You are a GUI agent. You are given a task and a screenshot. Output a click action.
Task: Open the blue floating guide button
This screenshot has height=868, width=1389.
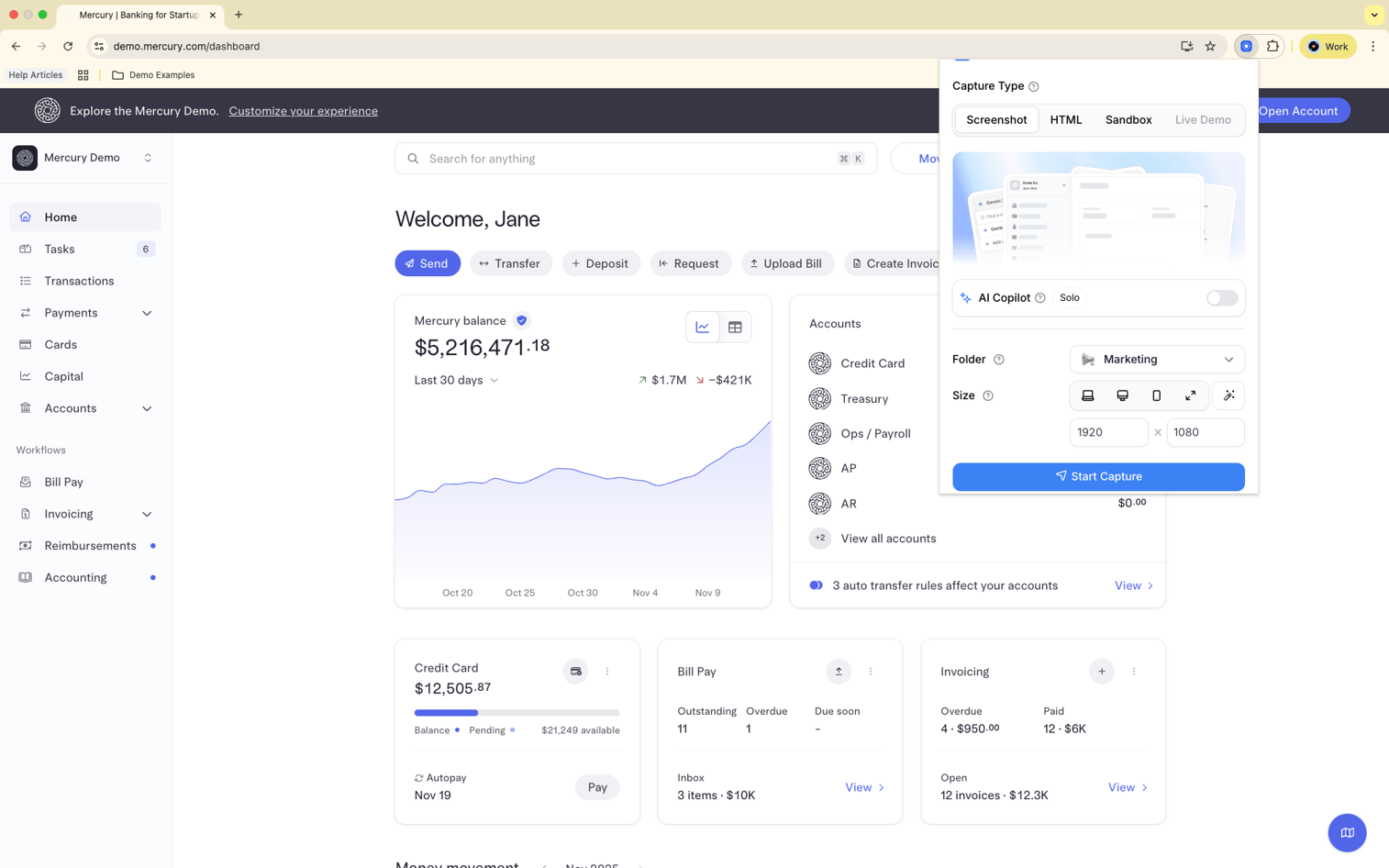(x=1347, y=832)
